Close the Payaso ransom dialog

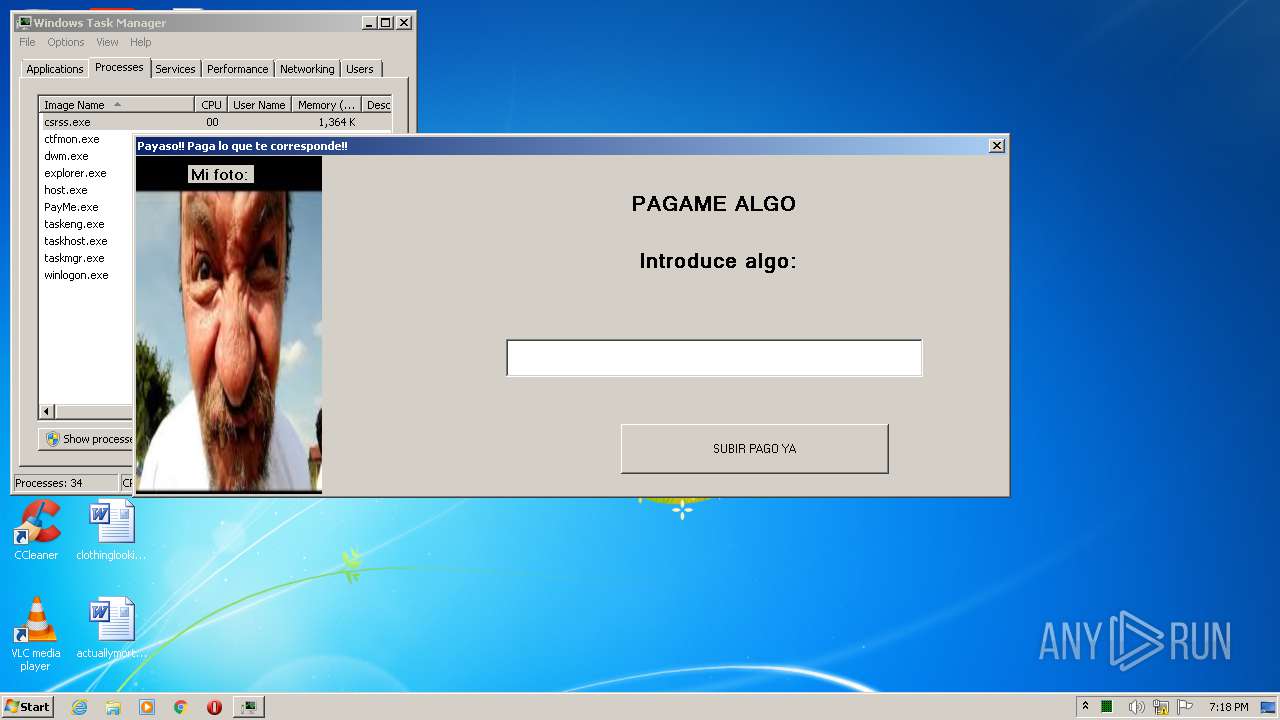point(996,146)
